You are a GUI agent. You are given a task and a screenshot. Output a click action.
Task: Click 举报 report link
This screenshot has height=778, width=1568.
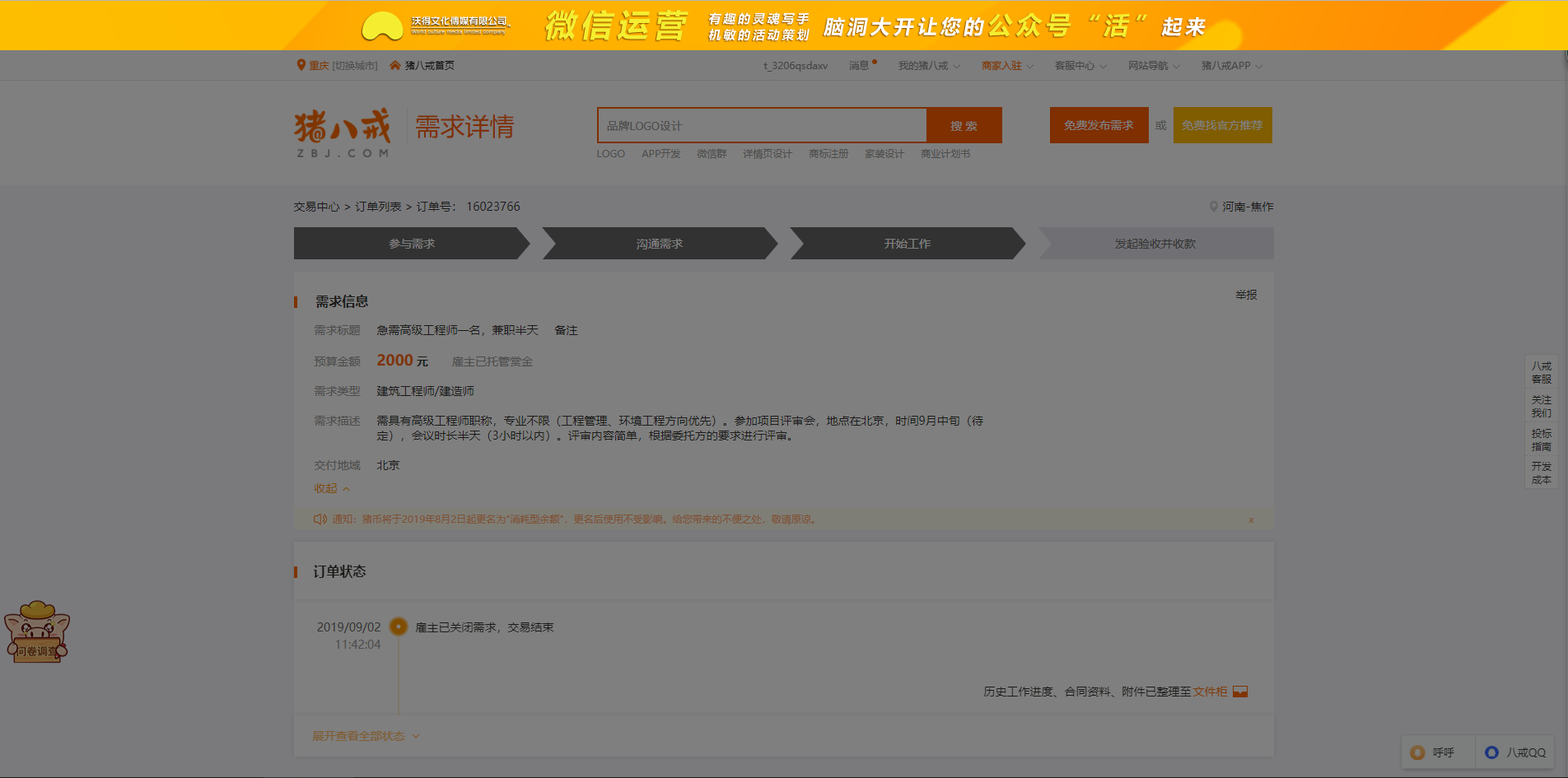1246,295
